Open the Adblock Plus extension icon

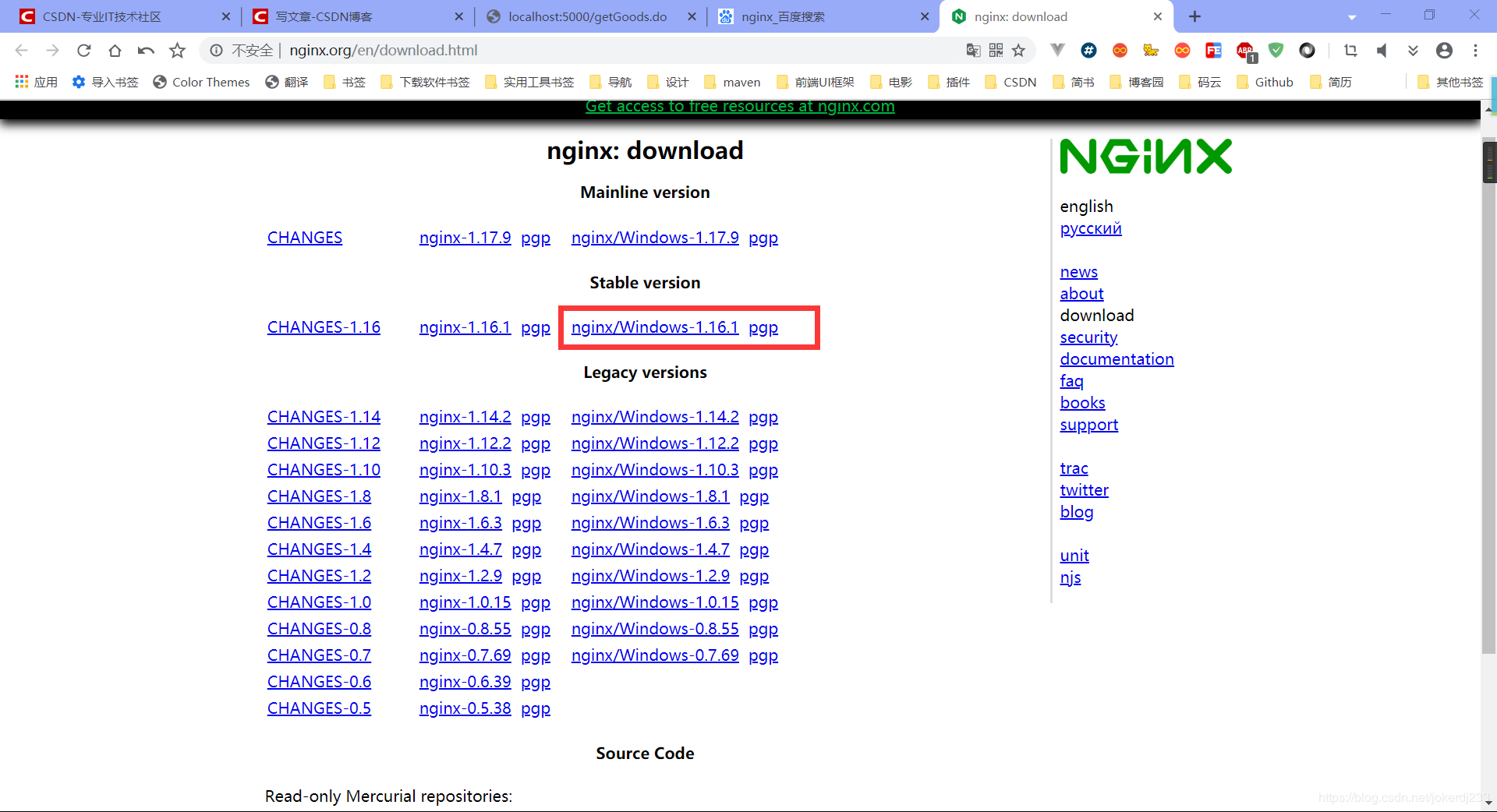click(1246, 52)
